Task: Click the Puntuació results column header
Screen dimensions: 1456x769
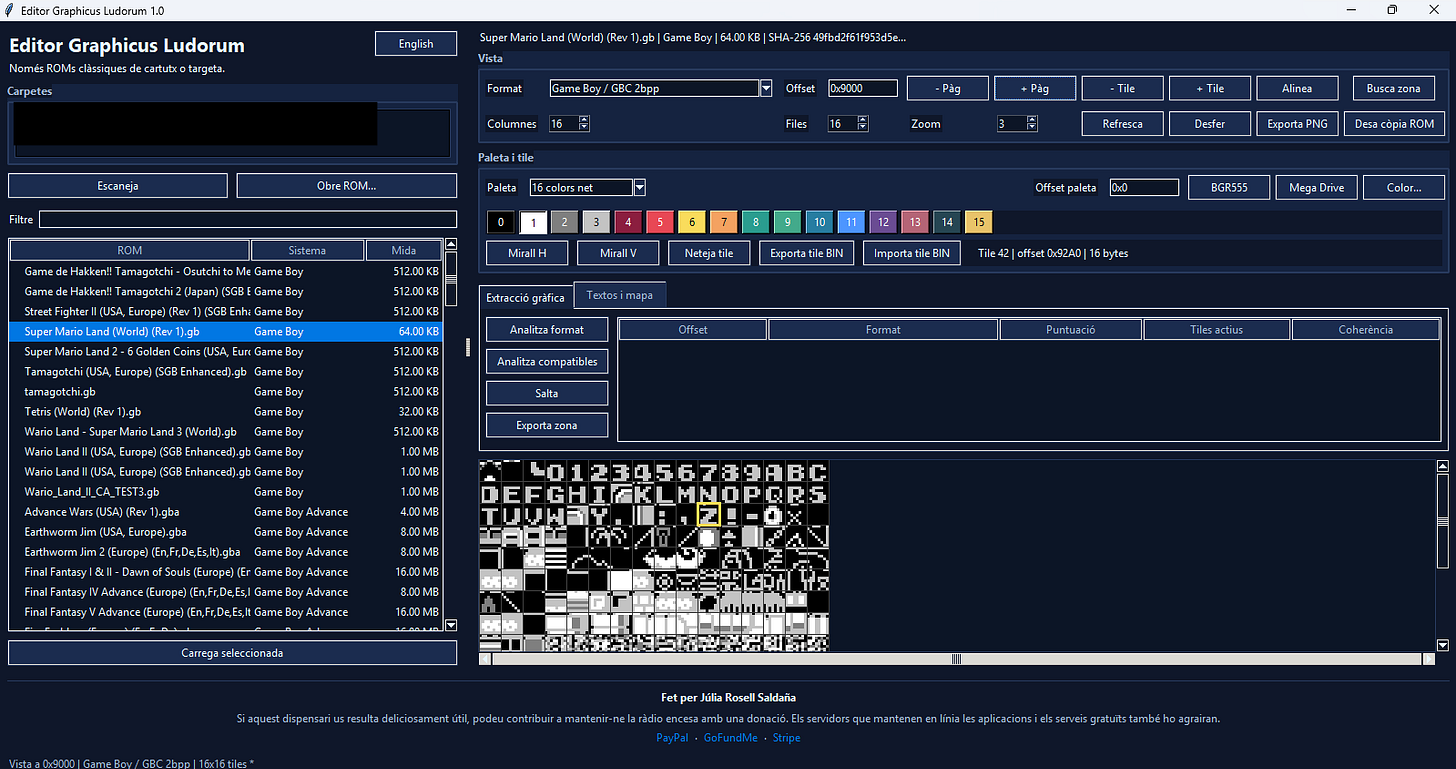Action: click(1071, 329)
